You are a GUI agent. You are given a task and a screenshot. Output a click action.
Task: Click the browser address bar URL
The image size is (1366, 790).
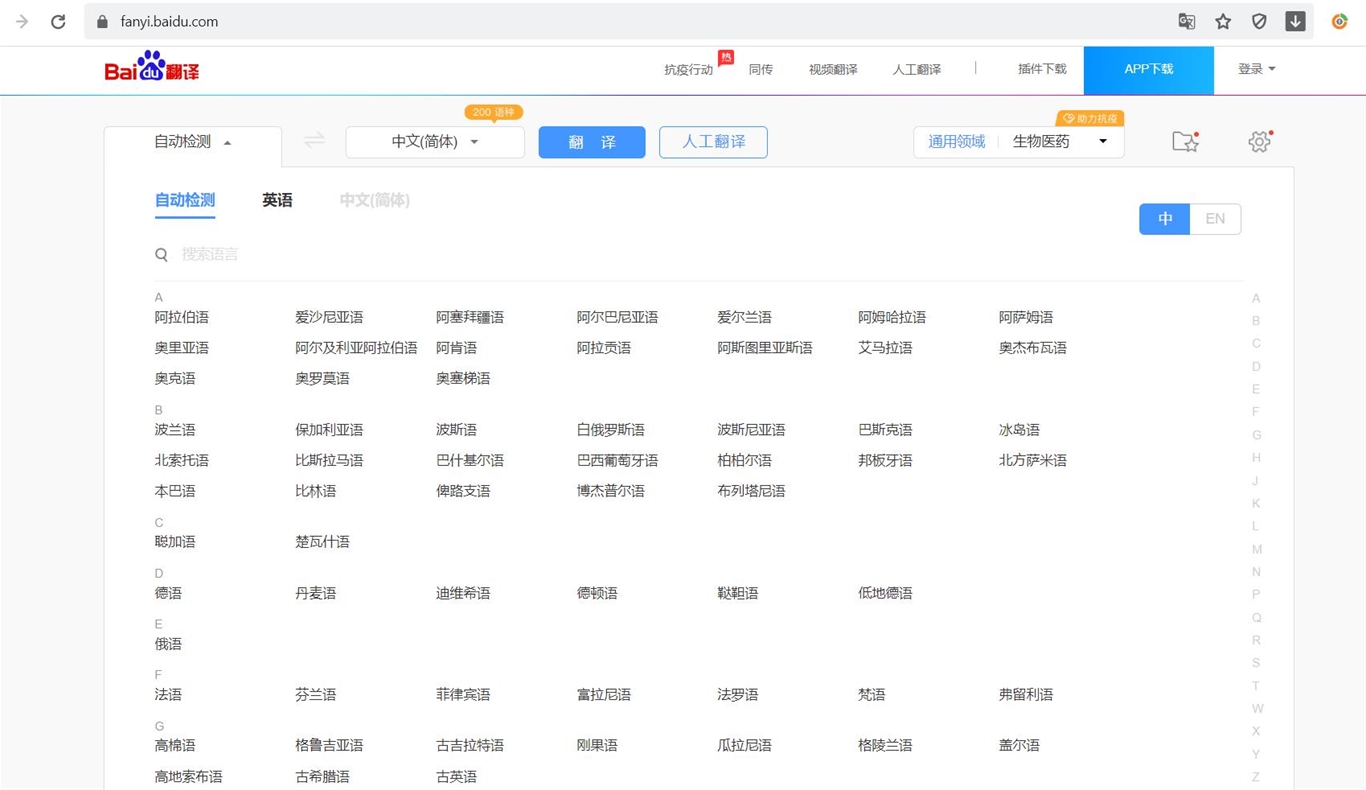pyautogui.click(x=169, y=21)
